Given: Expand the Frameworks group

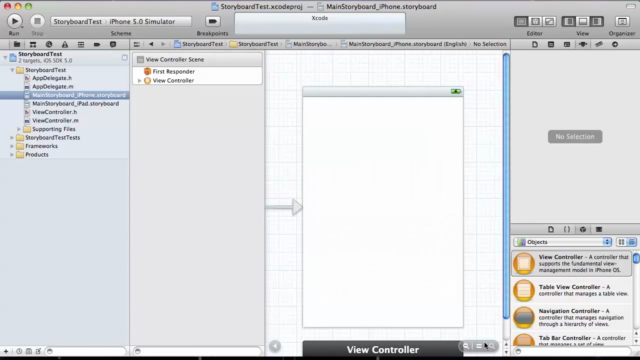Looking at the screenshot, I should [x=12, y=146].
